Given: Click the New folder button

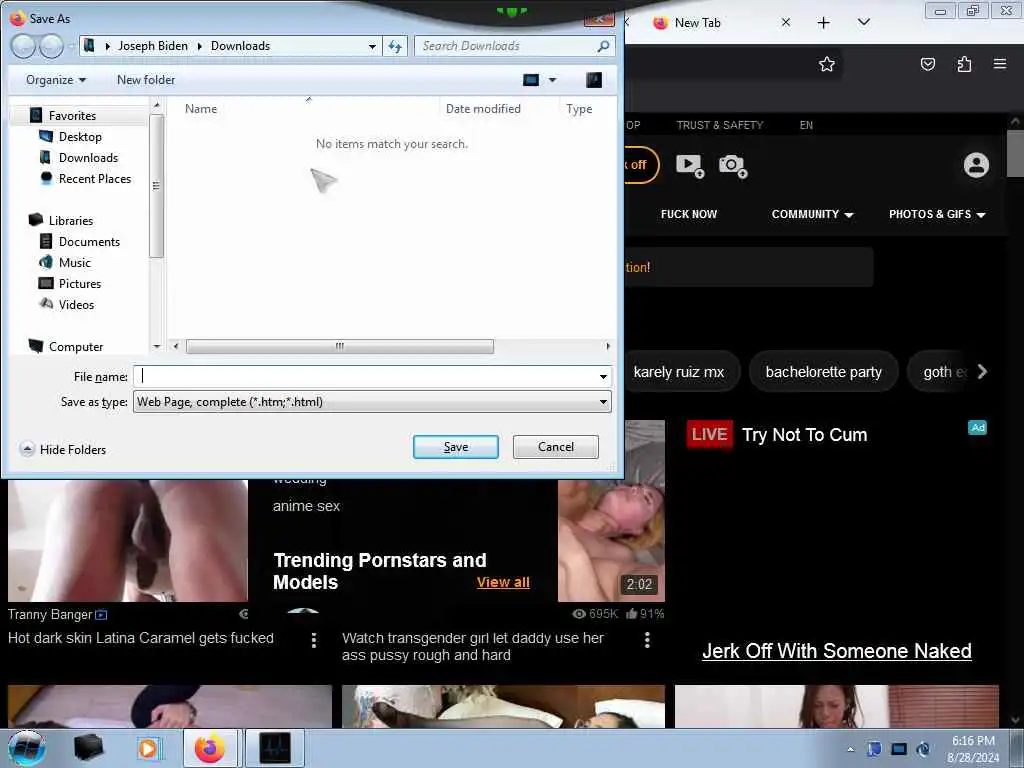Looking at the screenshot, I should pos(146,80).
